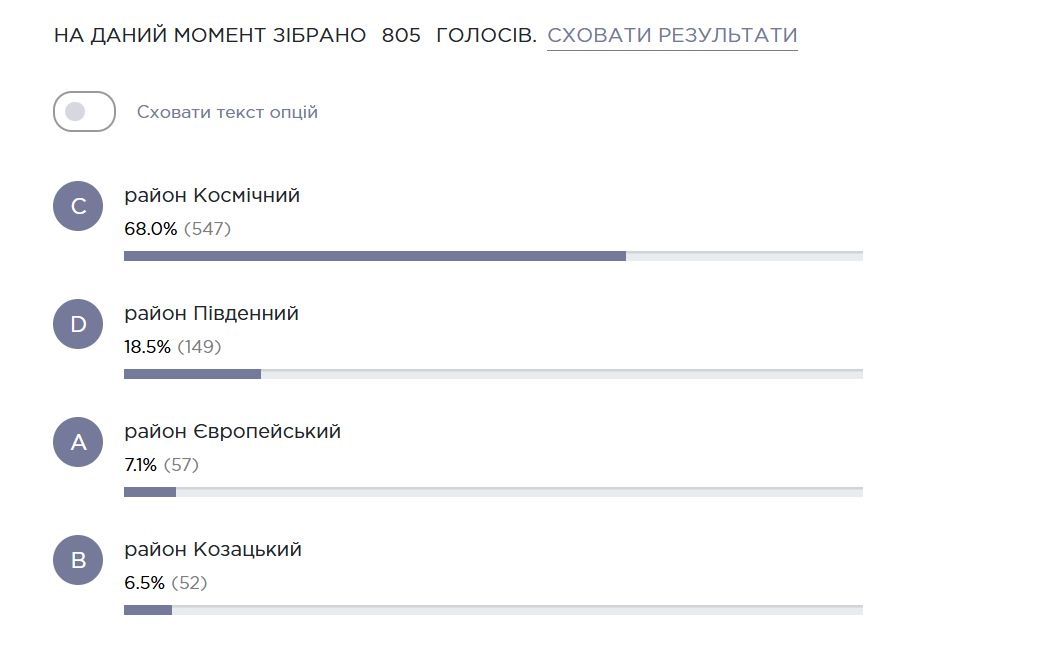Click the 18.5% (149) result text
The width and height of the screenshot is (1057, 670).
pos(173,347)
